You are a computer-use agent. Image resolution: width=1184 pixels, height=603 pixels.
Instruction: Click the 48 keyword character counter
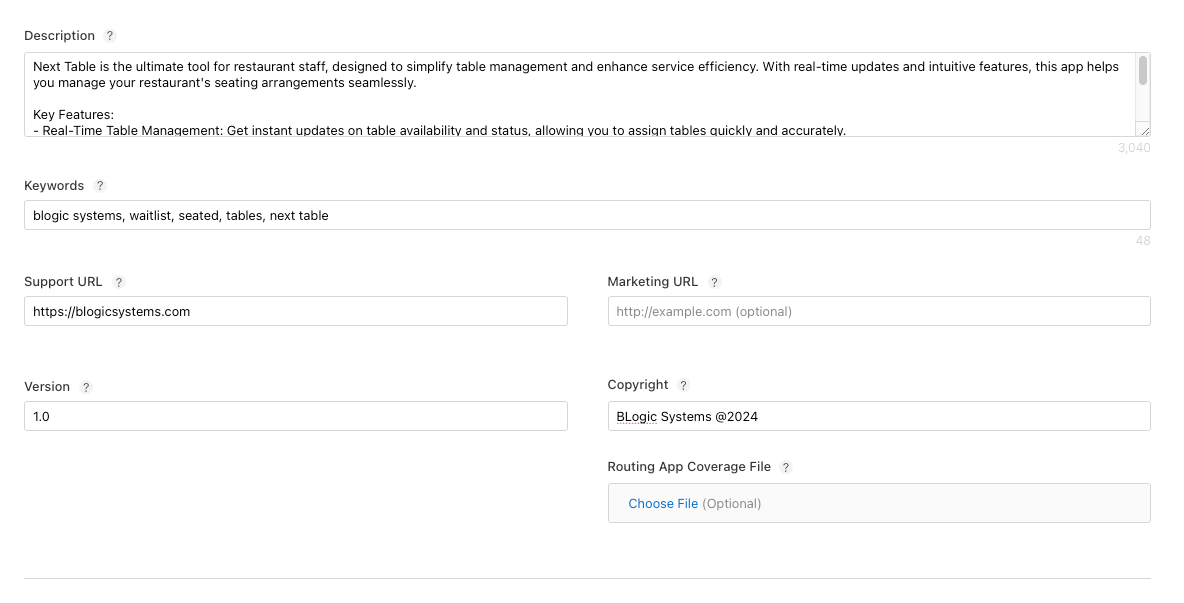[1143, 240]
